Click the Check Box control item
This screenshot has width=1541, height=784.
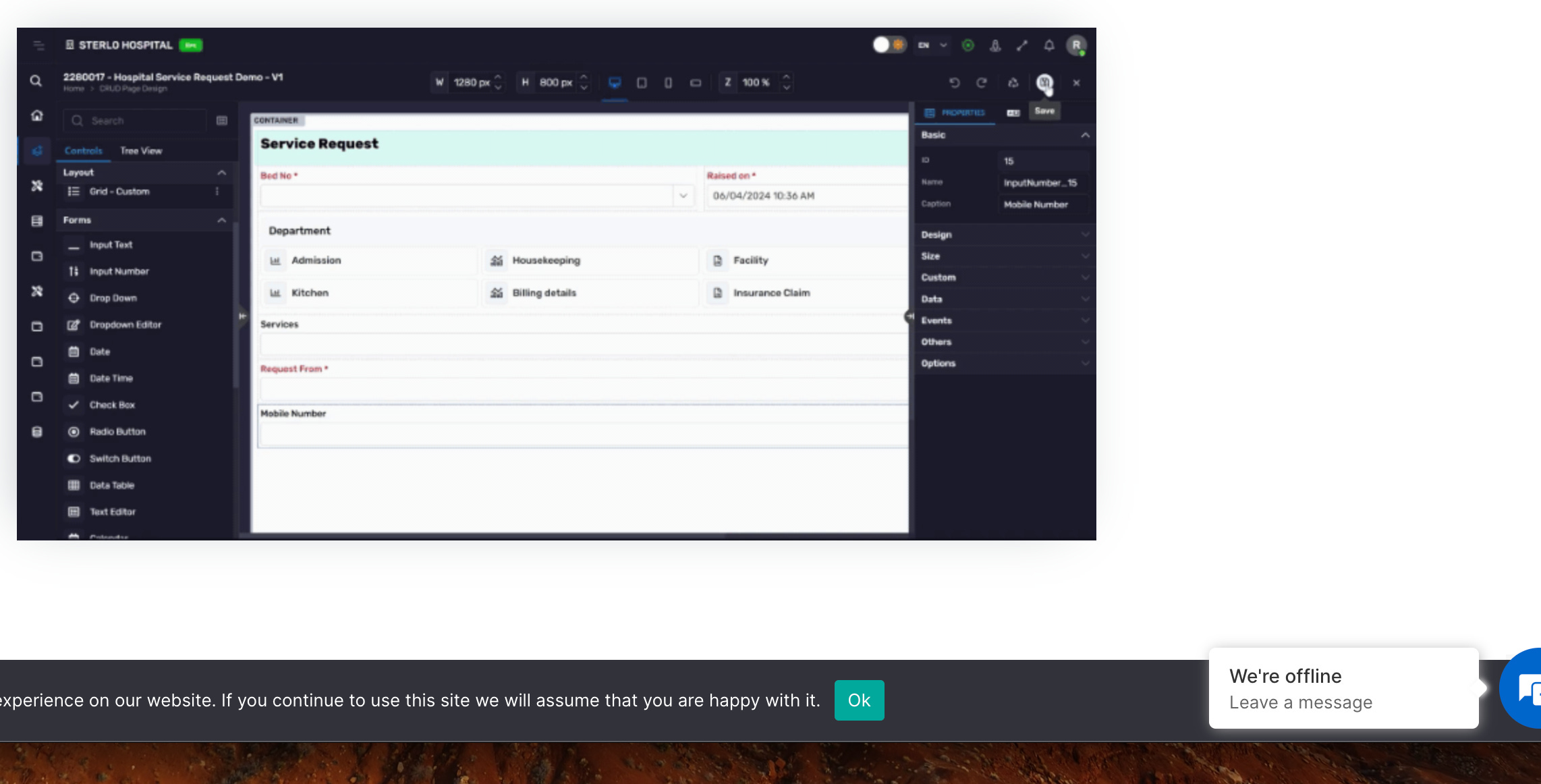coord(112,405)
